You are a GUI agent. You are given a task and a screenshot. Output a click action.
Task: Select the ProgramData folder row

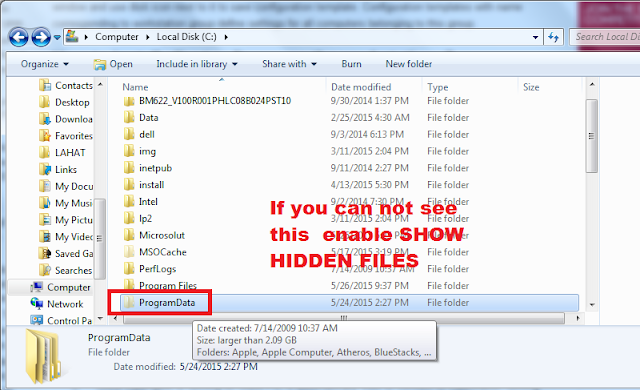pos(349,303)
